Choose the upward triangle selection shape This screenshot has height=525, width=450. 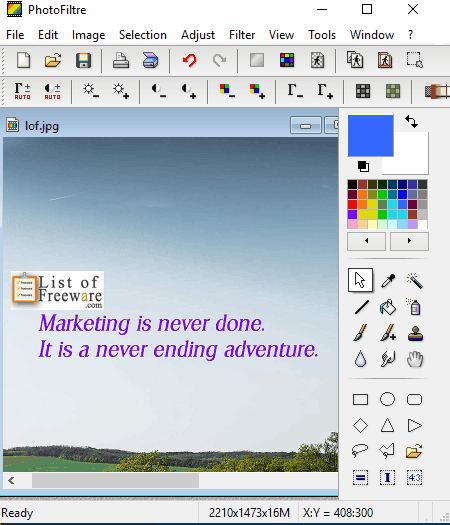387,425
